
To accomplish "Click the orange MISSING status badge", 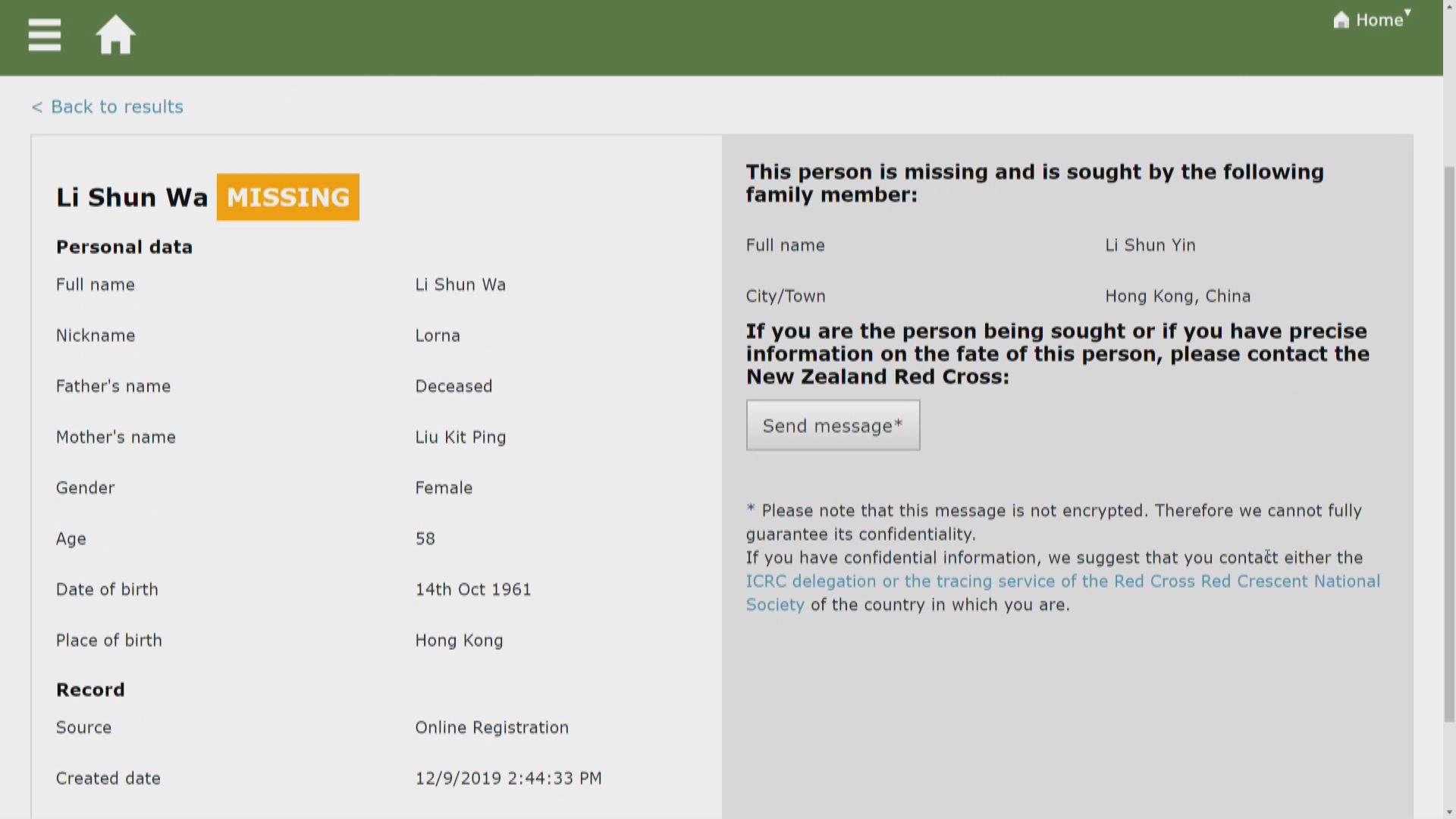I will click(x=288, y=197).
